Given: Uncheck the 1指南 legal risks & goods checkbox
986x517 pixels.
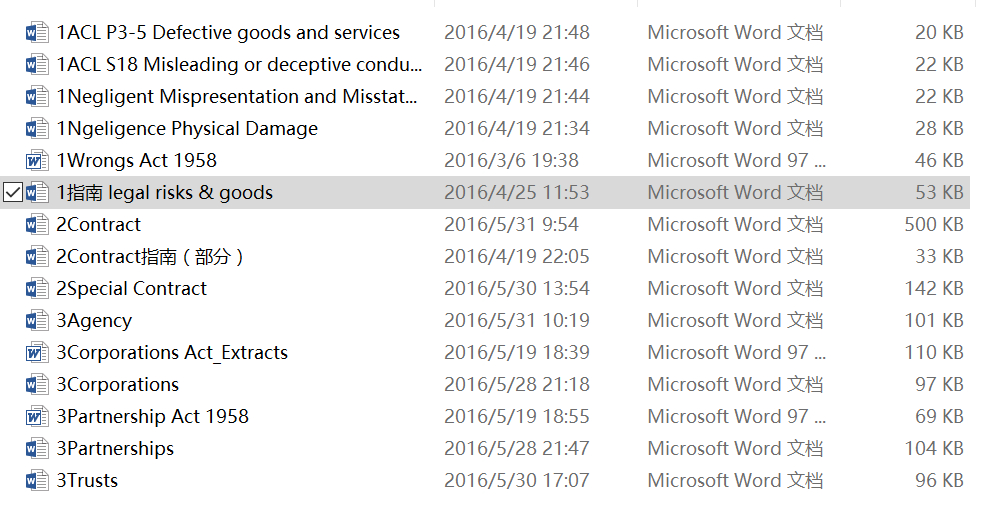Looking at the screenshot, I should (x=13, y=193).
